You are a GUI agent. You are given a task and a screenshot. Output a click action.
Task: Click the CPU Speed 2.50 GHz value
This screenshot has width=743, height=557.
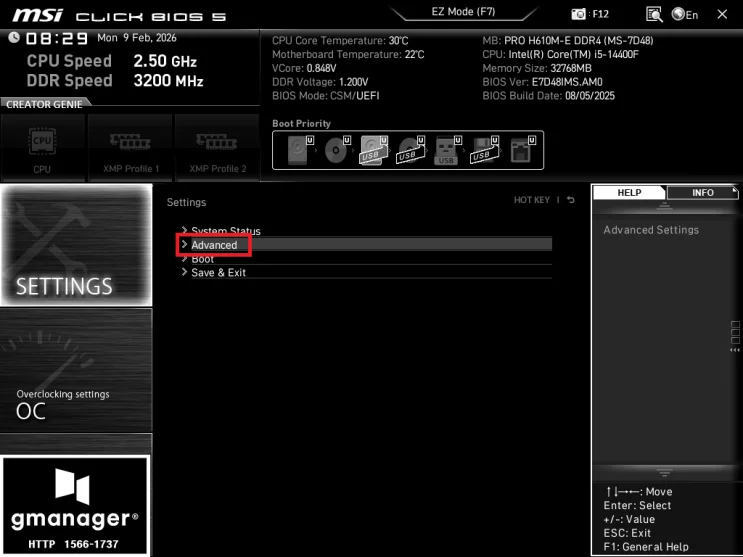tap(165, 61)
